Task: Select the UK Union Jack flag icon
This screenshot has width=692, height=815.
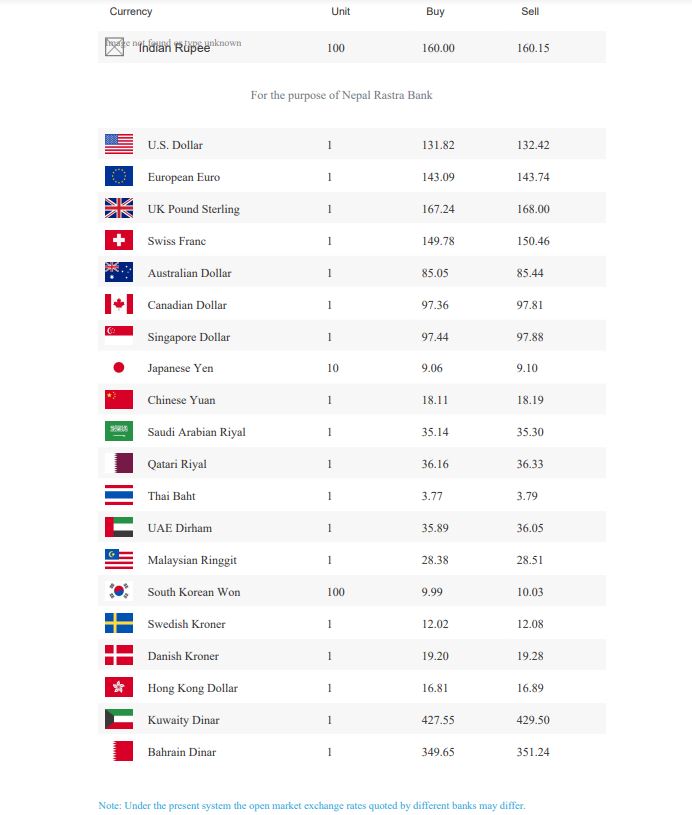Action: (x=119, y=208)
